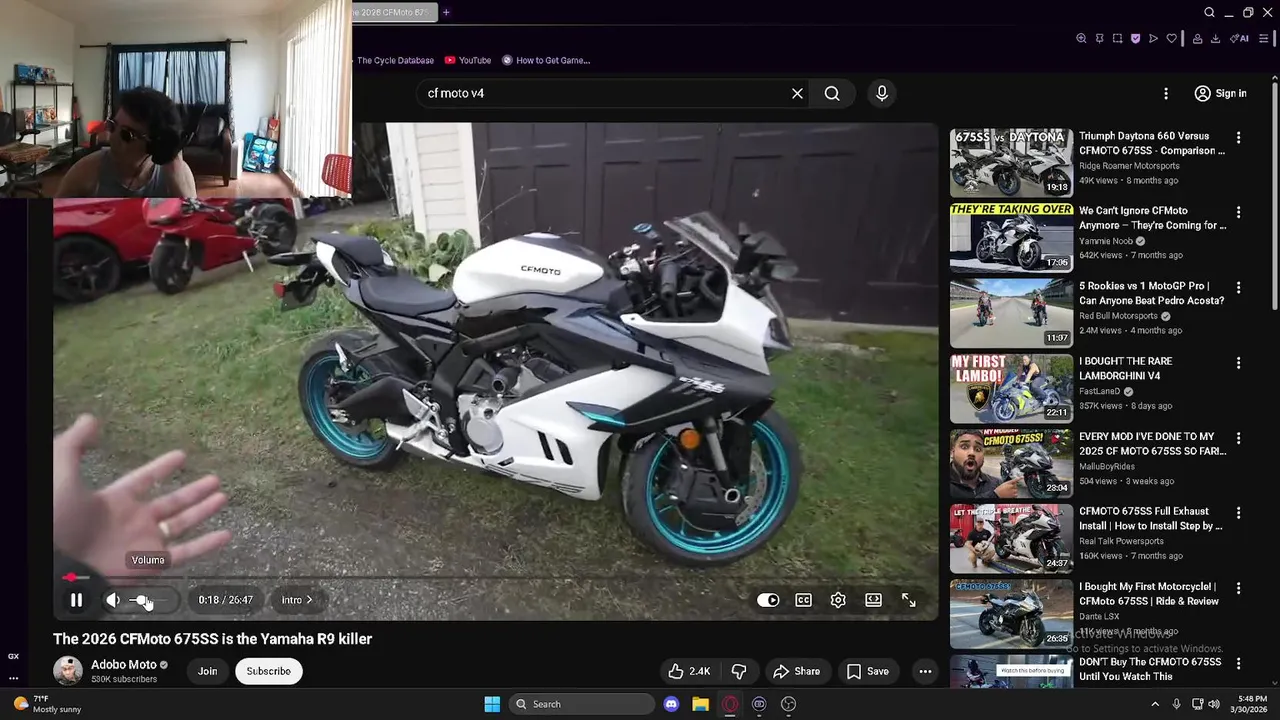Open YouTube settings three-dot menu
The height and width of the screenshot is (720, 1280).
point(1165,93)
